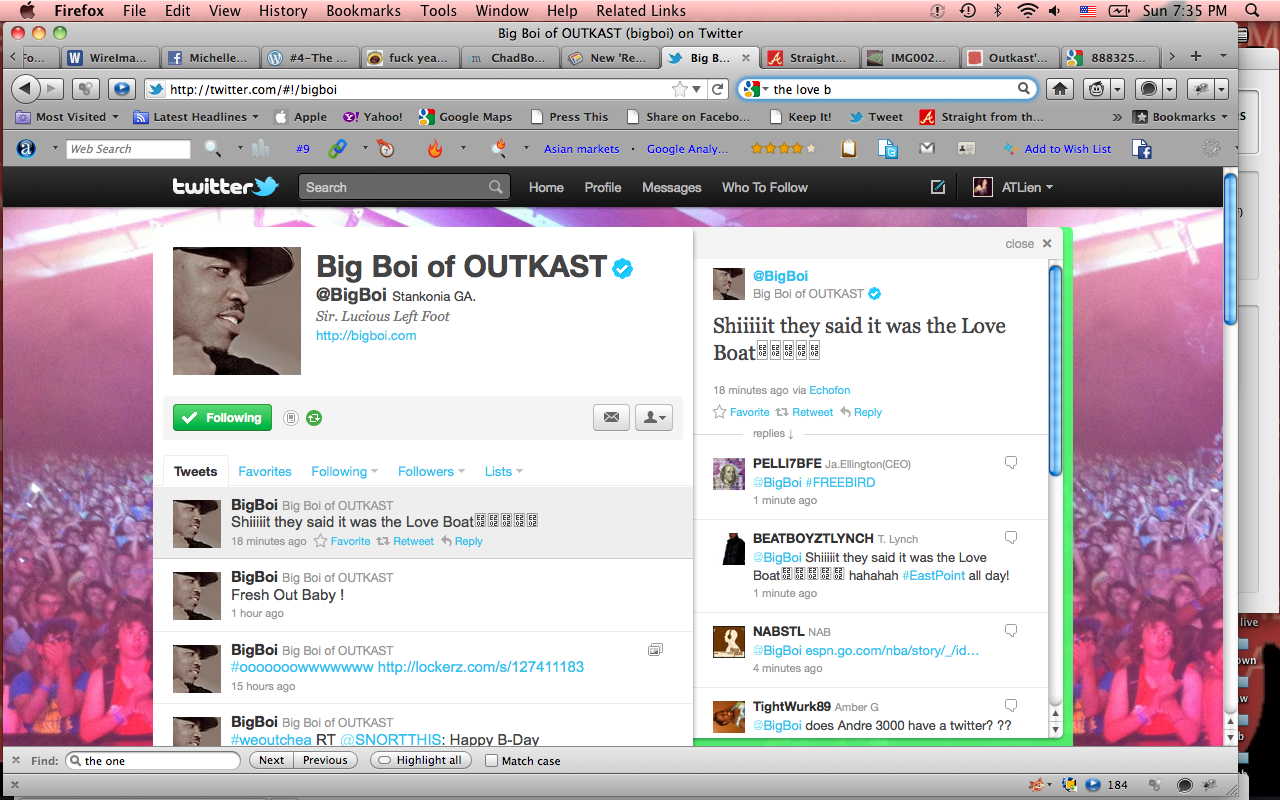Image resolution: width=1280 pixels, height=800 pixels.
Task: Toggle the green Following button
Action: tap(222, 418)
